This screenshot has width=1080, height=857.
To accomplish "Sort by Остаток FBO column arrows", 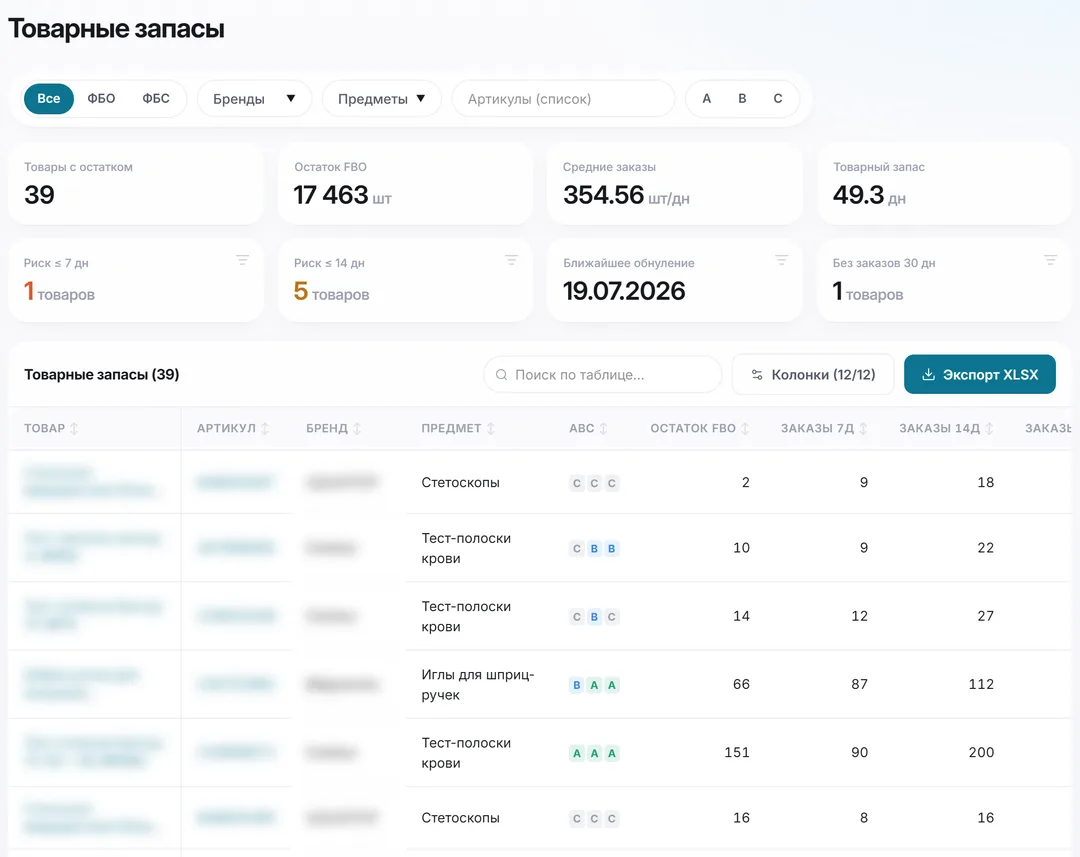I will (x=745, y=428).
